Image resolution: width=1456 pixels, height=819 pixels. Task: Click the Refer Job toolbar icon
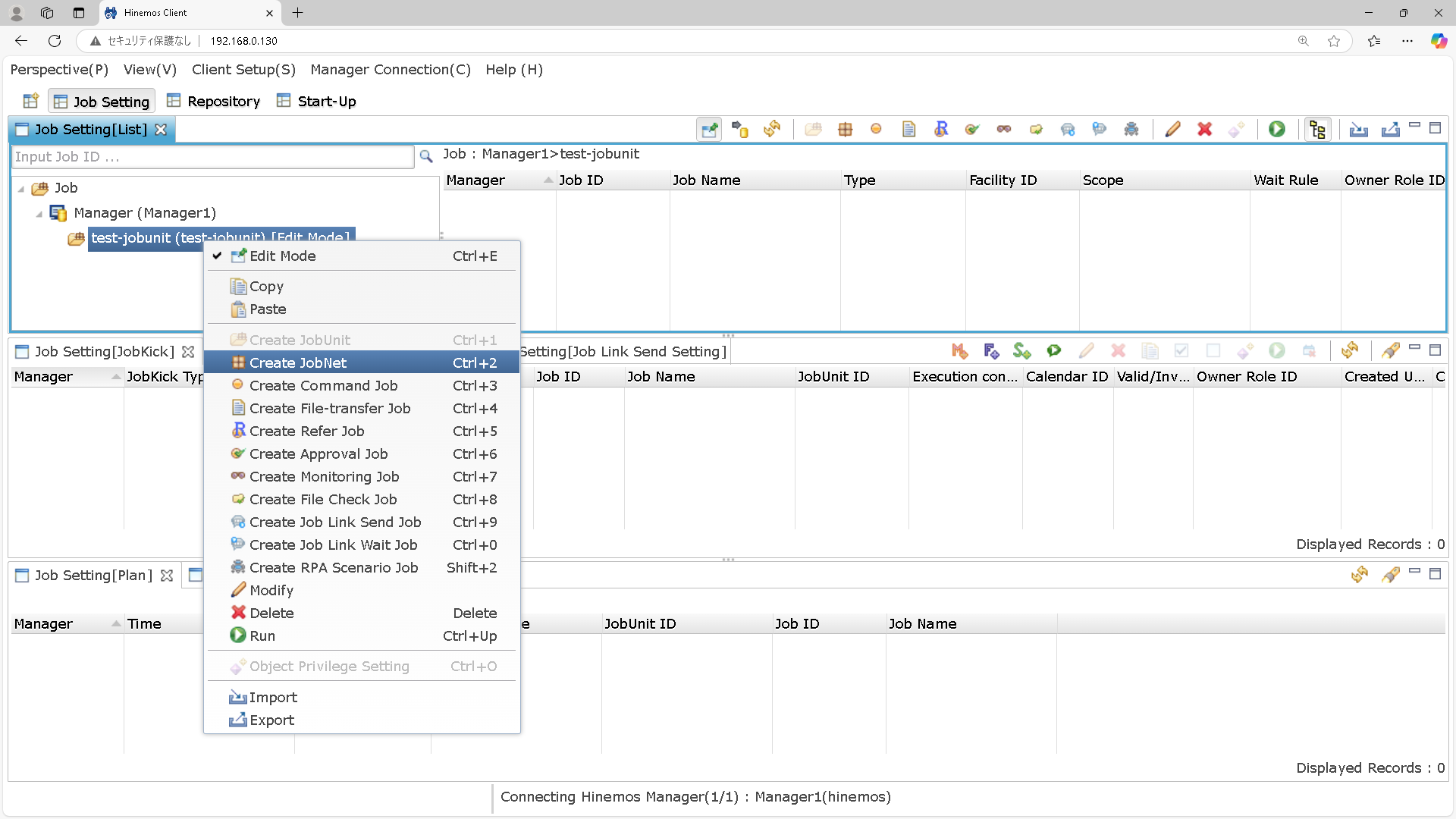(x=941, y=129)
